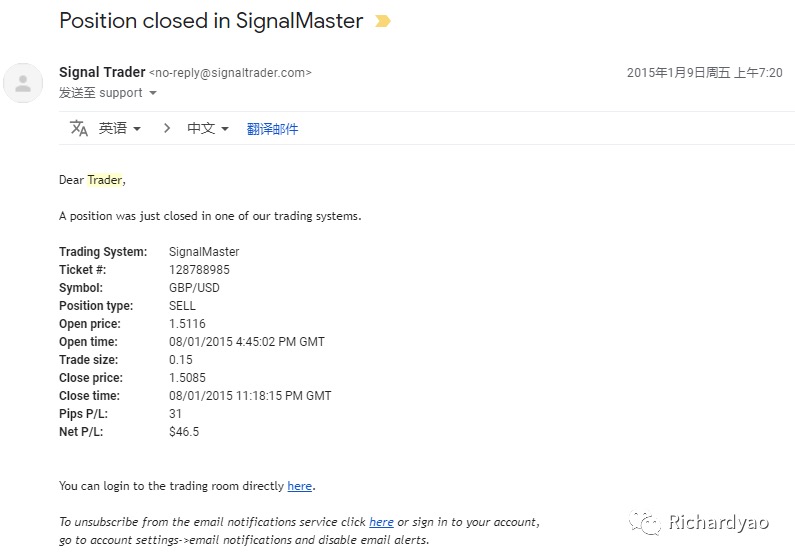Screen dimensions: 795x558
Task: Click the no-reply@signaltrader.com sender address
Action: click(230, 73)
